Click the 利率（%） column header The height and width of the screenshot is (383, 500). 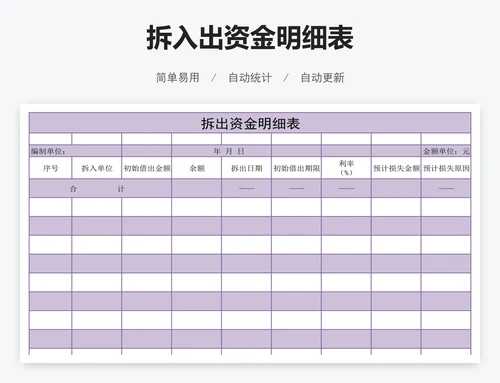pos(346,168)
